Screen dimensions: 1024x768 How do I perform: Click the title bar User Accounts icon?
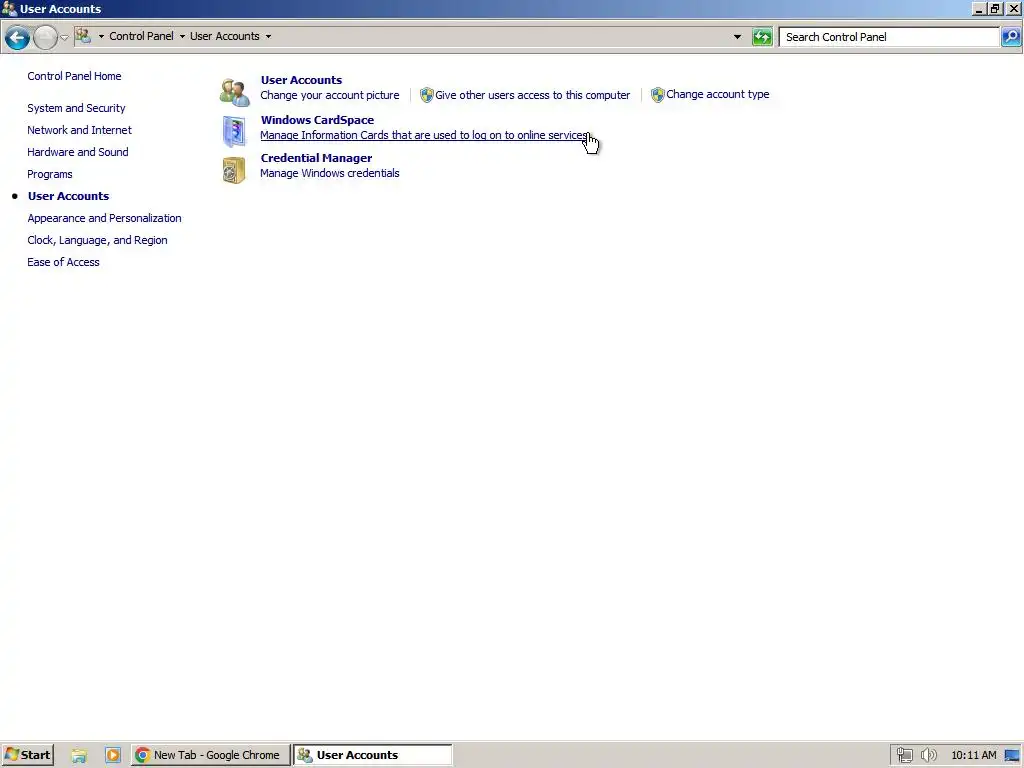tap(9, 8)
